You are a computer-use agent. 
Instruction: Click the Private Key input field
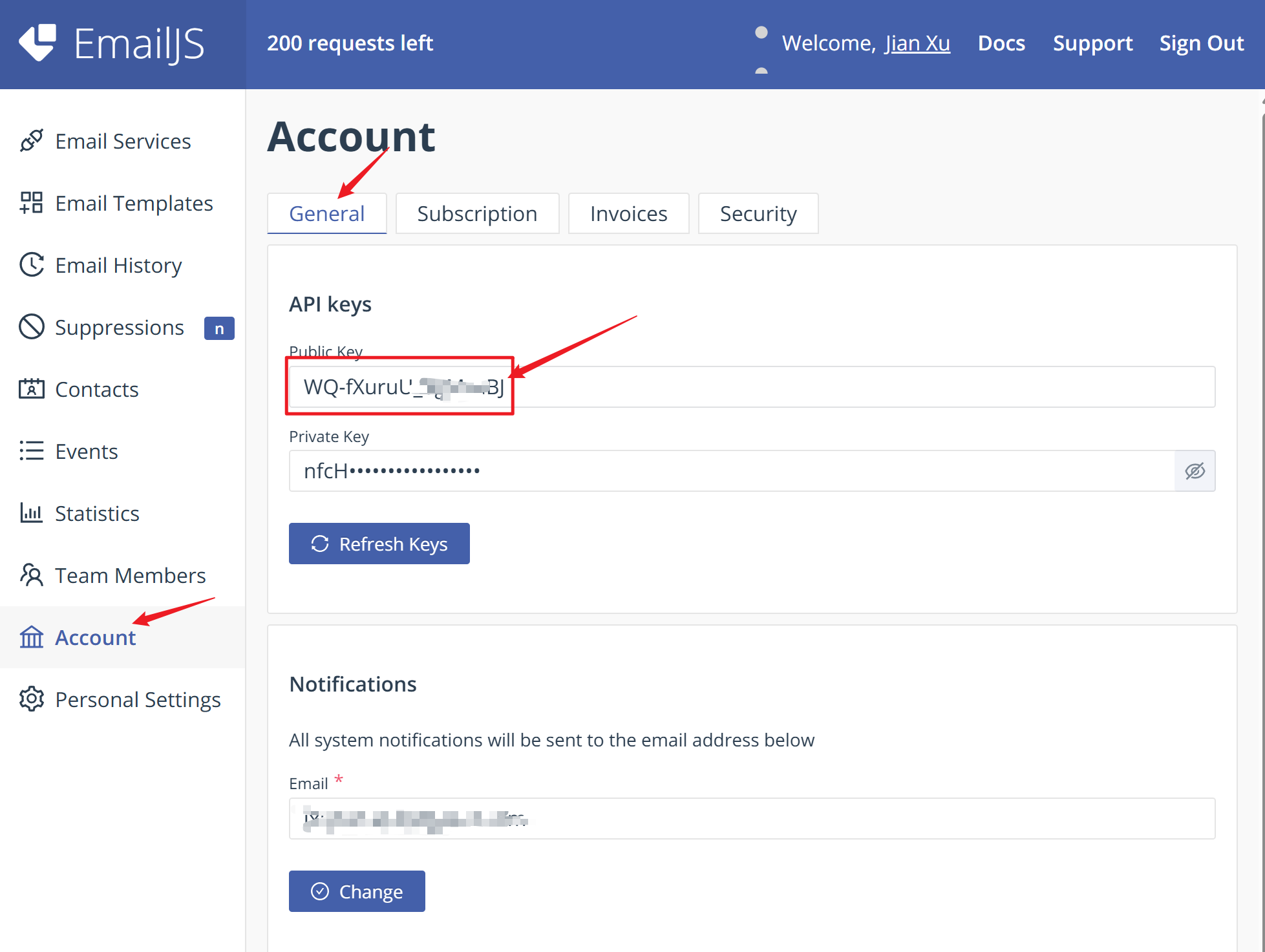(x=732, y=471)
